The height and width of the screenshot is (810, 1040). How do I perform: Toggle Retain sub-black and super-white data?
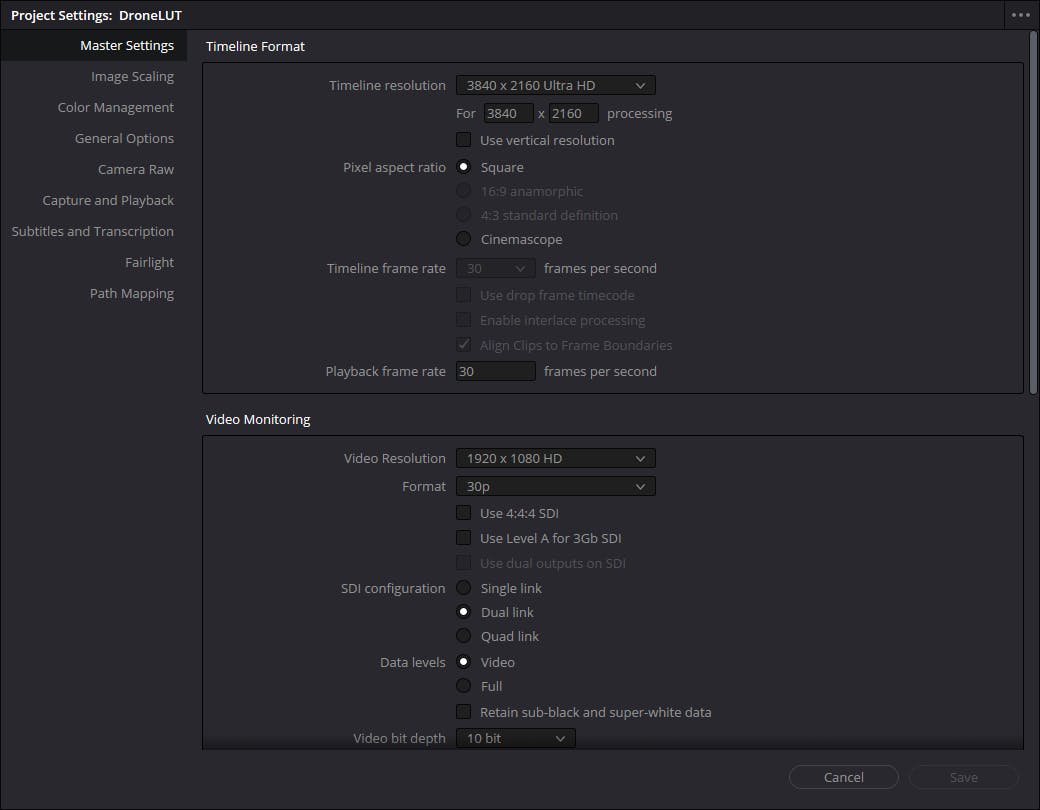point(464,712)
